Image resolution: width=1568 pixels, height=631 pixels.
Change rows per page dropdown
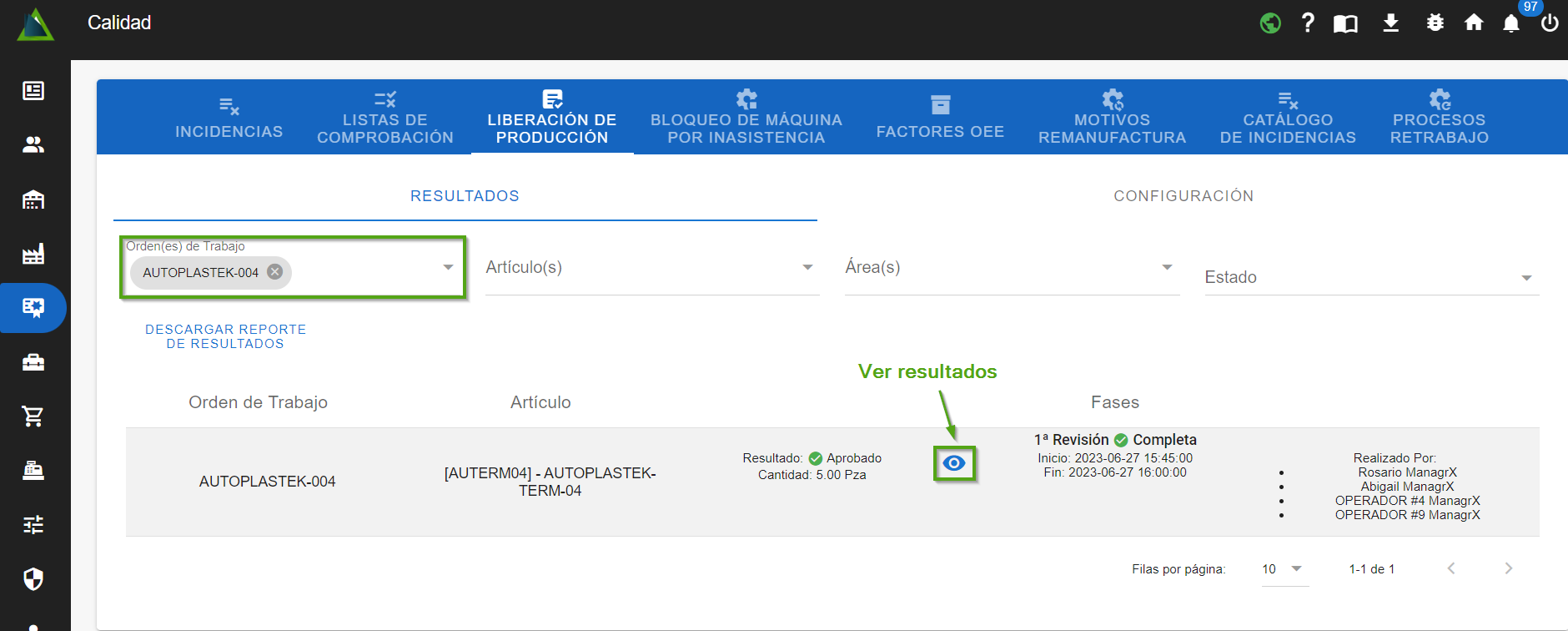[1284, 569]
